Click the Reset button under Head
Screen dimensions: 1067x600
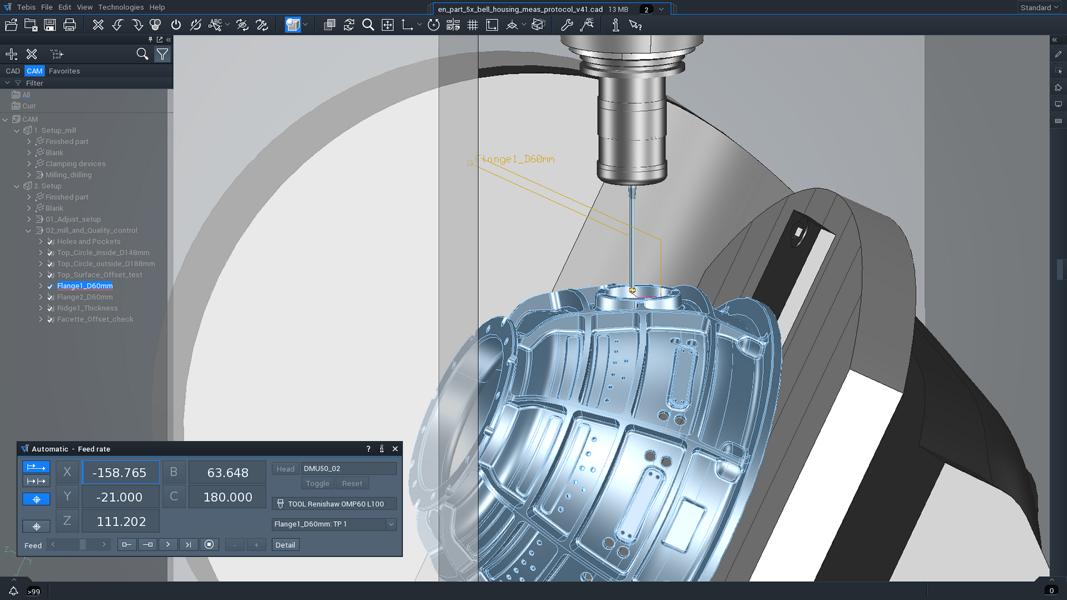352,484
